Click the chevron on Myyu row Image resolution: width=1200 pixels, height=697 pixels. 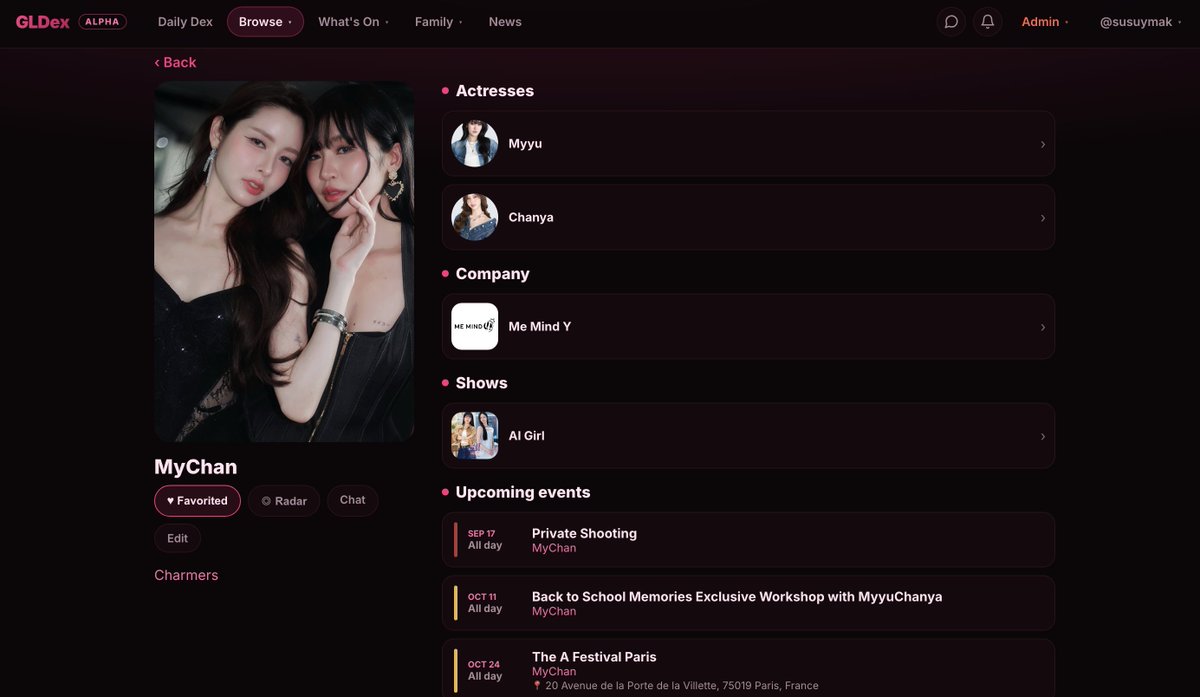click(1042, 144)
